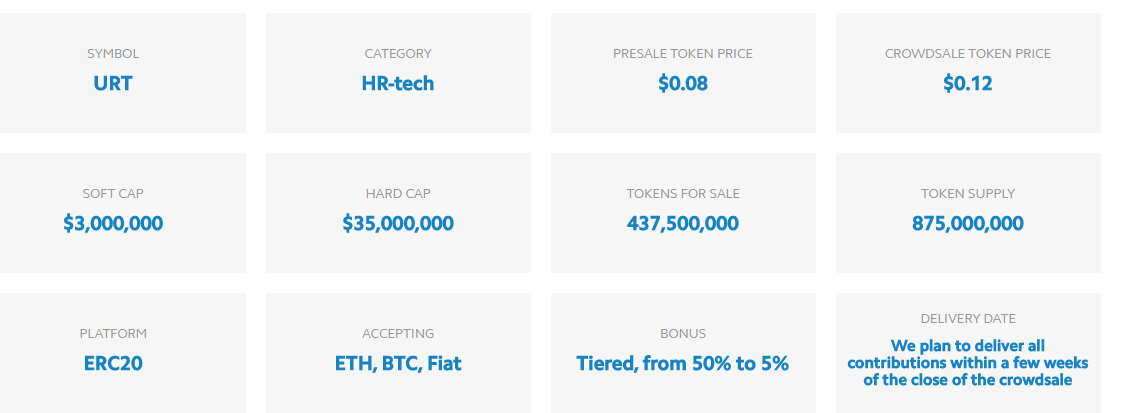Screen dimensions: 1135x413
Task: Click the 437,500,000 tokens for sale
Action: (683, 223)
